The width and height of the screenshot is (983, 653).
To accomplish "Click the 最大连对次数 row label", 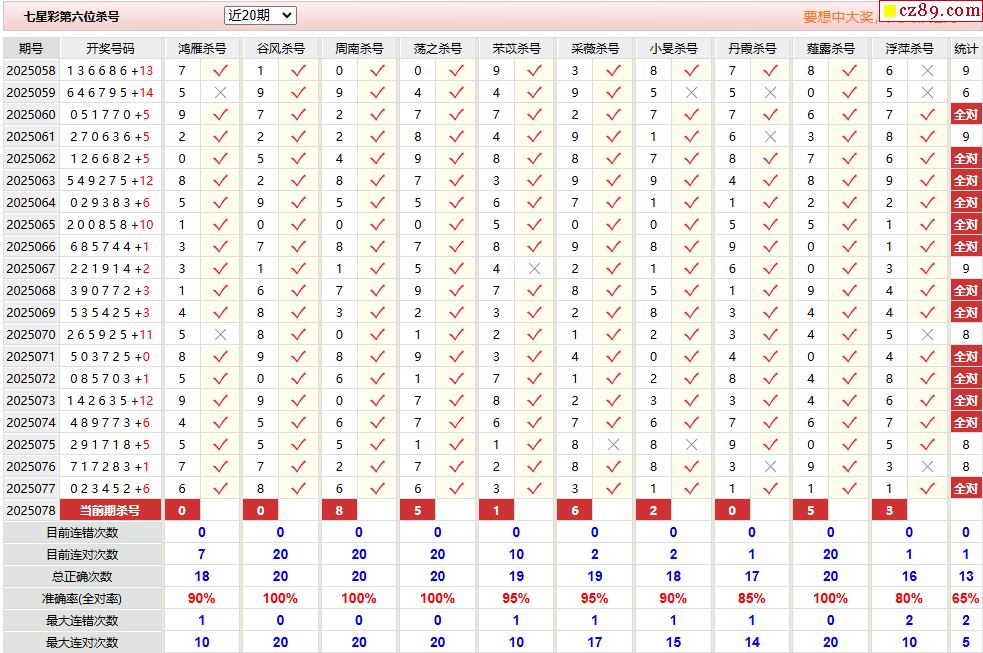I will 82,642.
